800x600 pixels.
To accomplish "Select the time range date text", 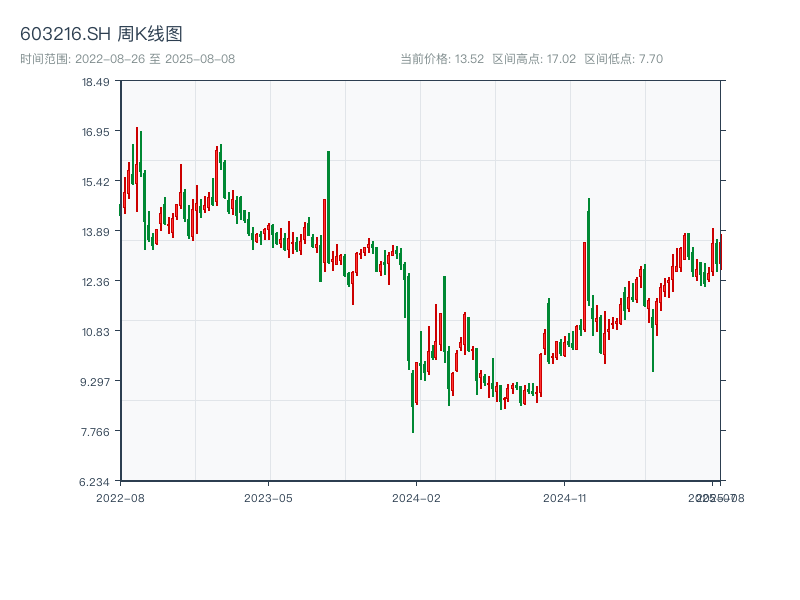I will click(127, 59).
